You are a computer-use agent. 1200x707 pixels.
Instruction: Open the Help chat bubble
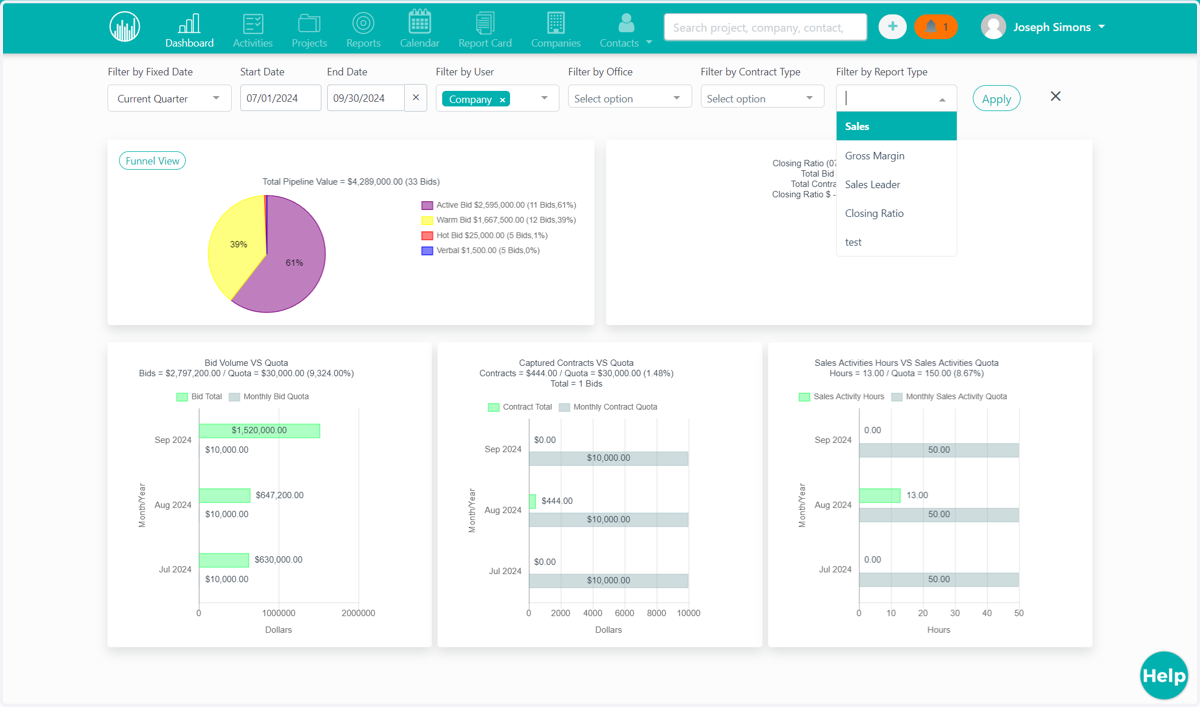(x=1164, y=676)
